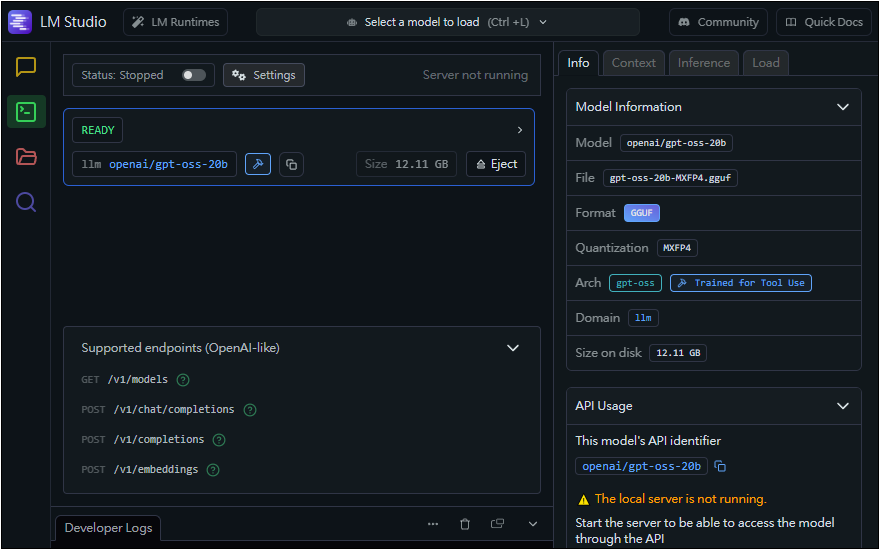
Task: Click the GGUF format badge
Action: pos(641,213)
